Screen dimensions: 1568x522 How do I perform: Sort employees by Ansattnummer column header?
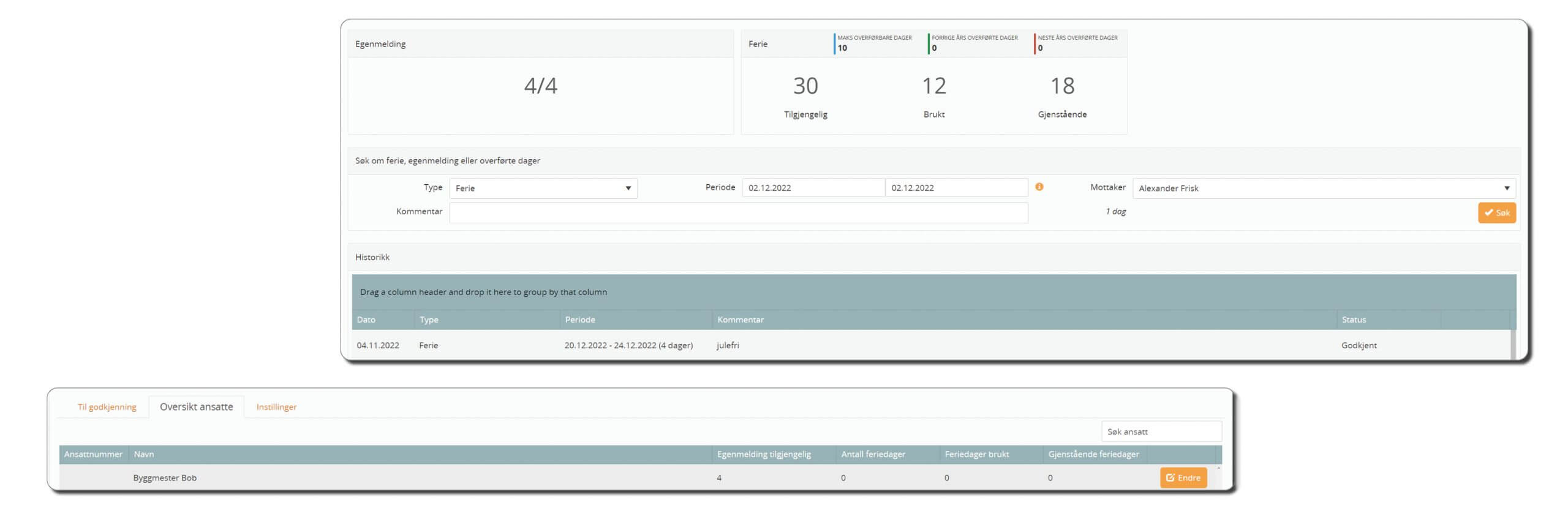(x=94, y=455)
